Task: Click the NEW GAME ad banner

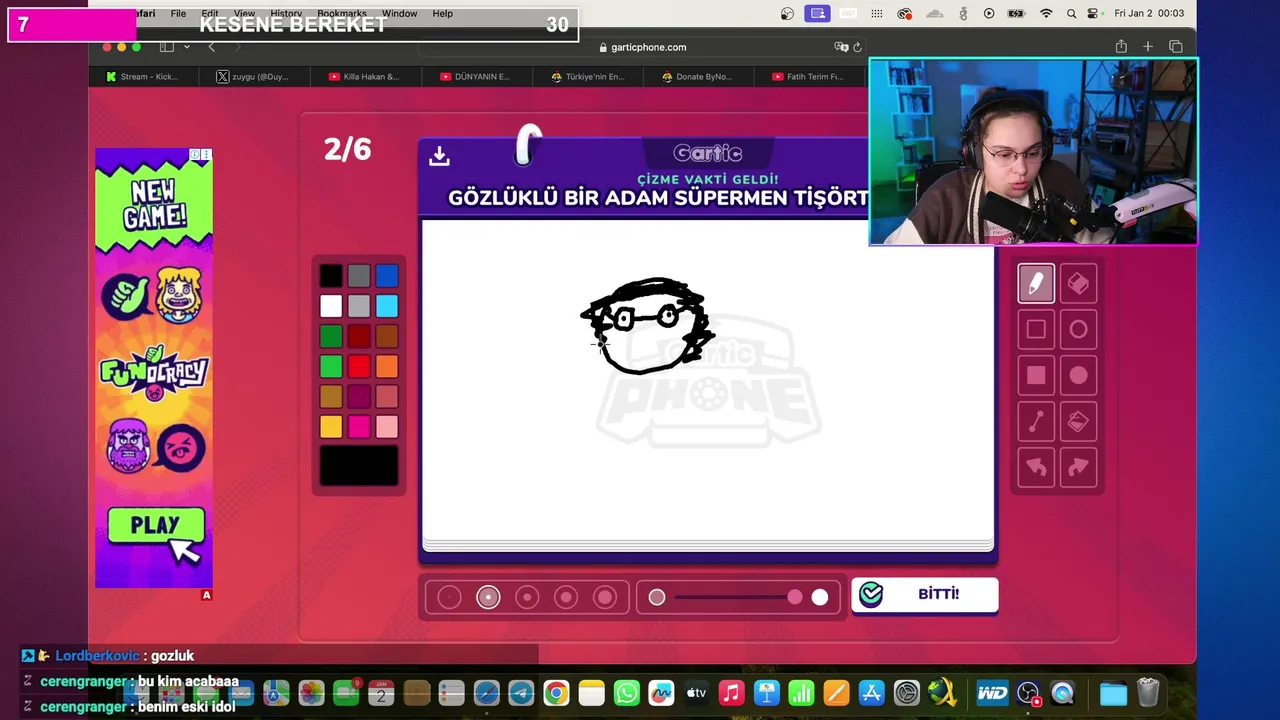Action: 154,203
